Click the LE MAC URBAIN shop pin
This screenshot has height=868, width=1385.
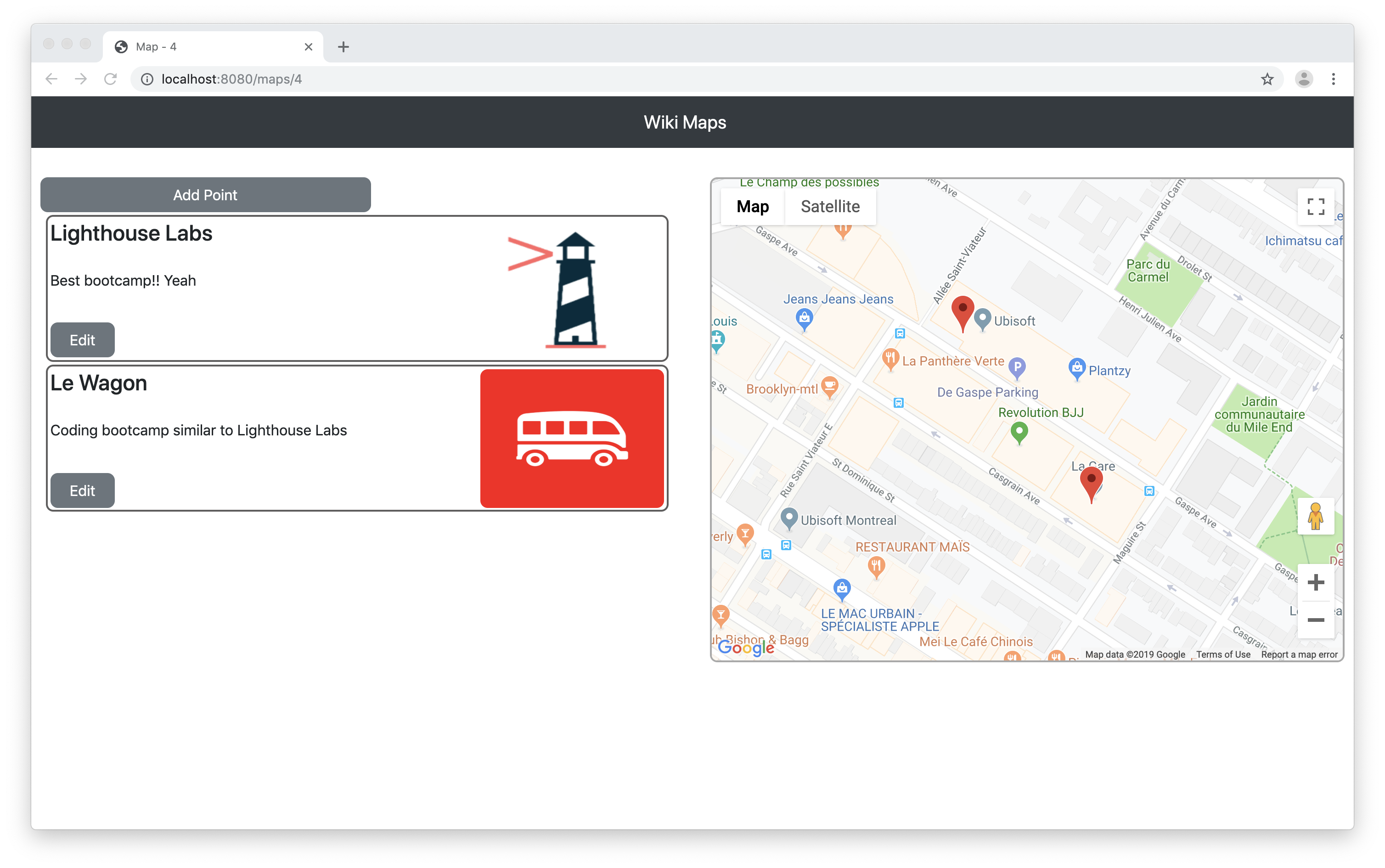[x=841, y=590]
